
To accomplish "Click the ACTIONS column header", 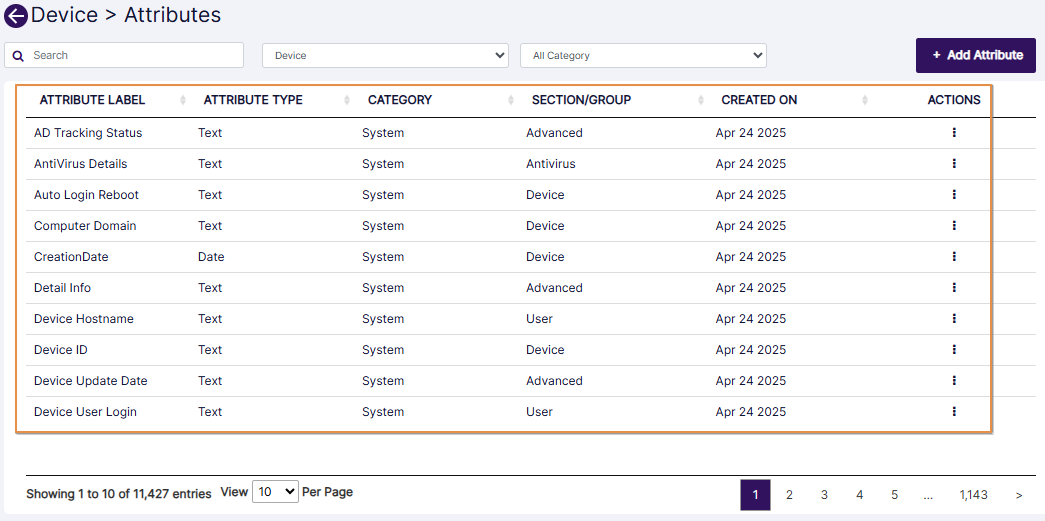I will coord(954,100).
